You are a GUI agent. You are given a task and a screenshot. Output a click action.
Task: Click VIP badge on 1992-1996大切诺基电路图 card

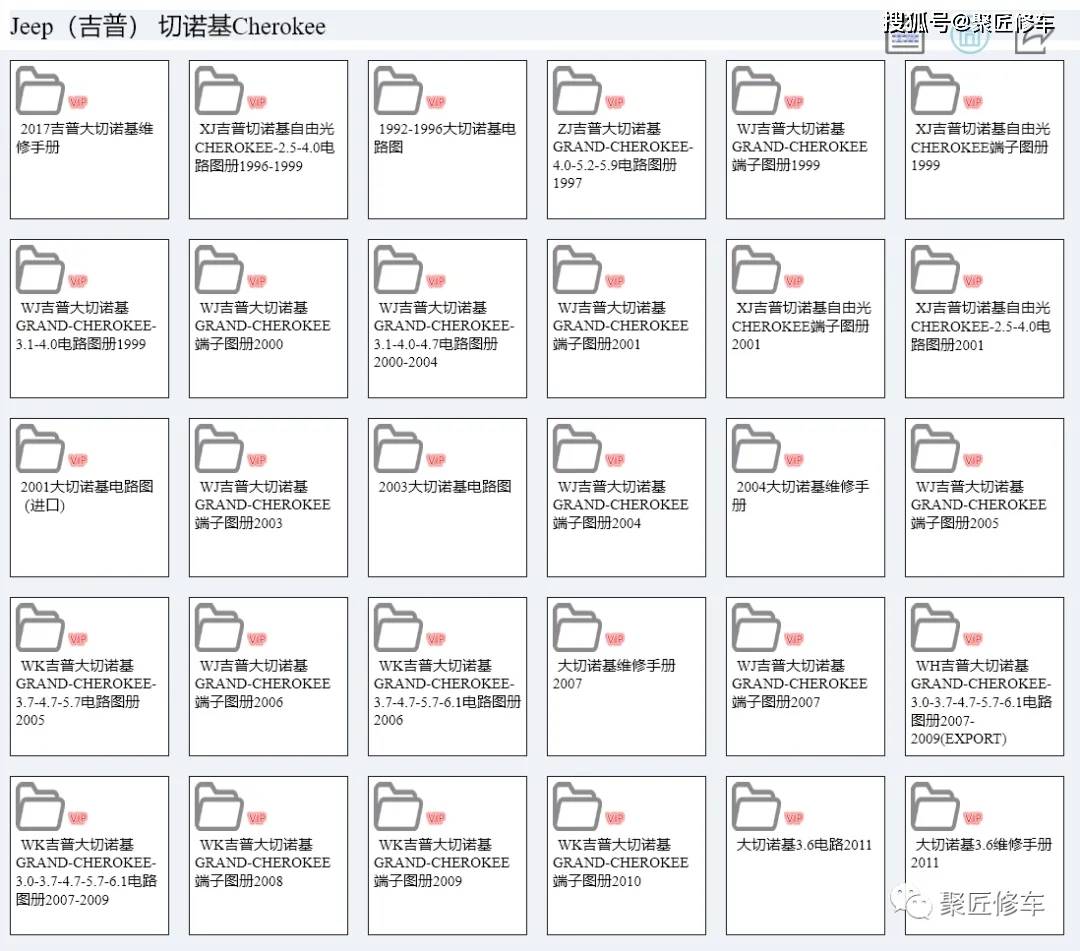[436, 102]
